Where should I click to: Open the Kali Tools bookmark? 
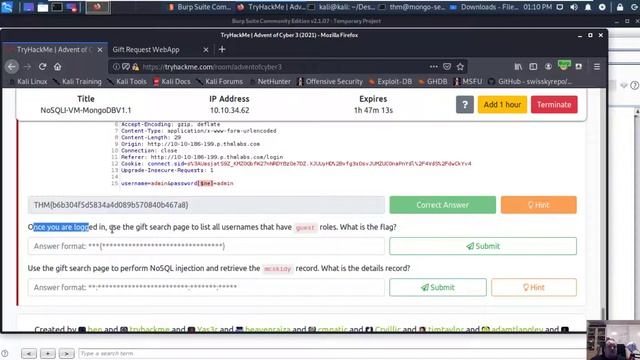tap(127, 82)
